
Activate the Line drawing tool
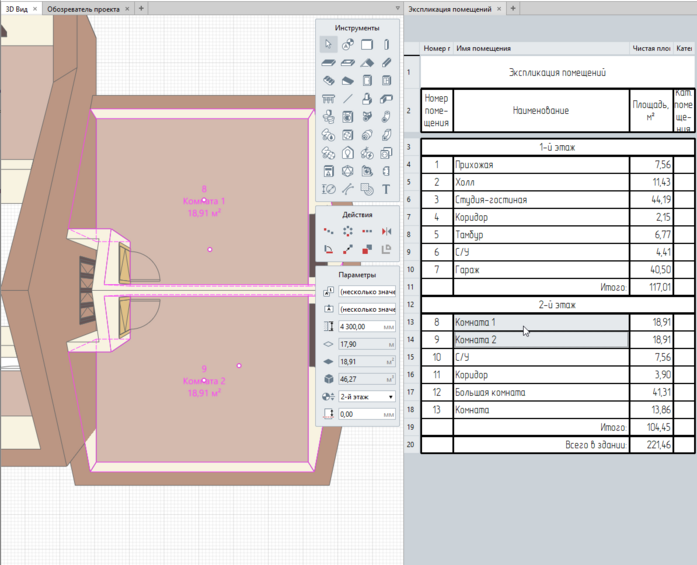pyautogui.click(x=347, y=99)
